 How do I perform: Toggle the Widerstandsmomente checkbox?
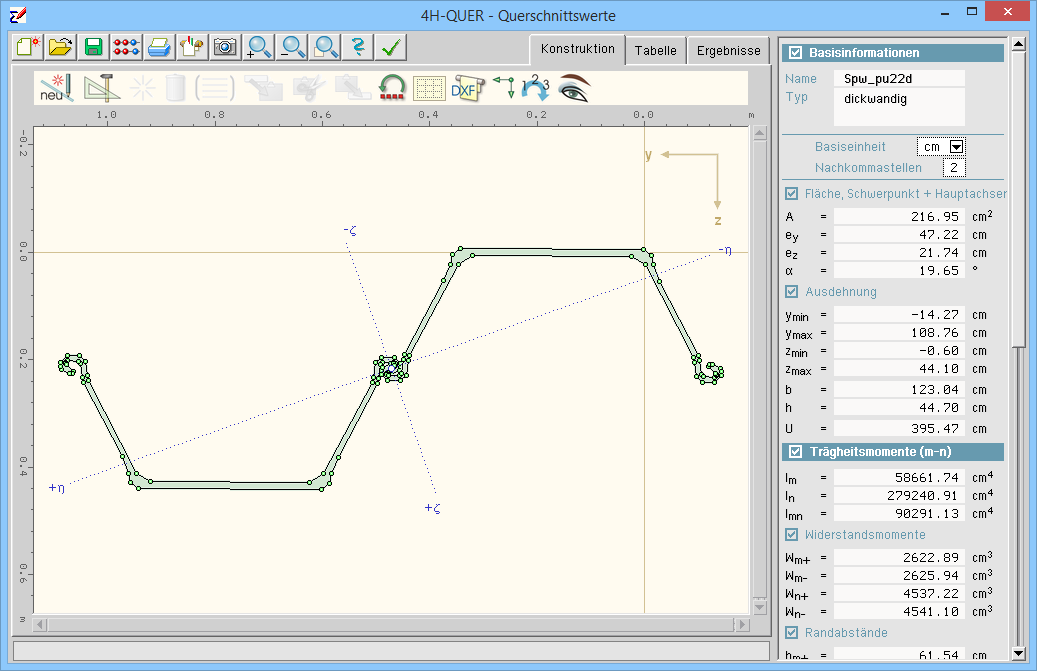click(792, 535)
